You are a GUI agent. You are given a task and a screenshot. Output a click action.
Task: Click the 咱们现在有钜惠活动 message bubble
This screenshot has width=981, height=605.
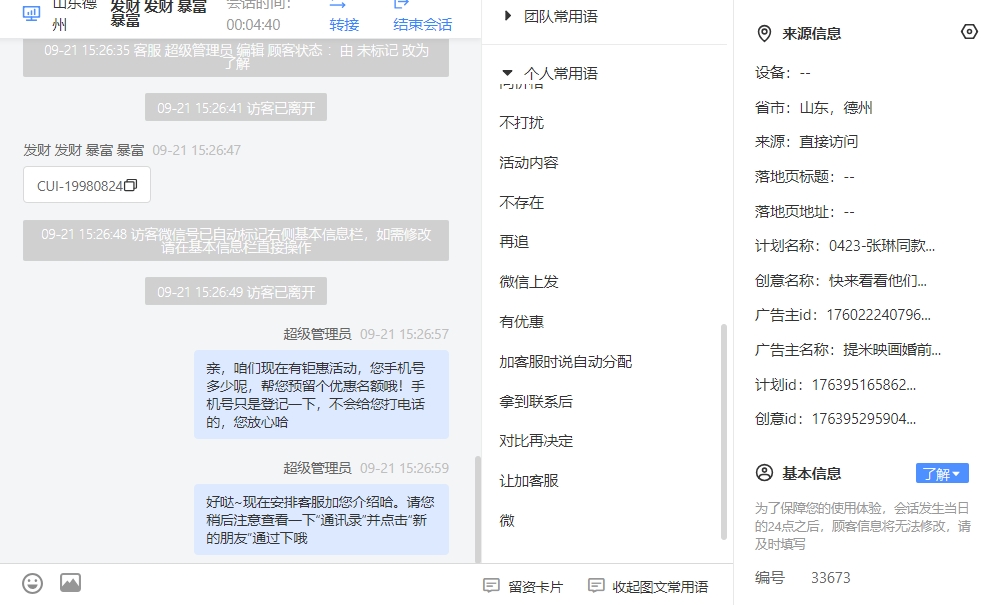(x=321, y=395)
